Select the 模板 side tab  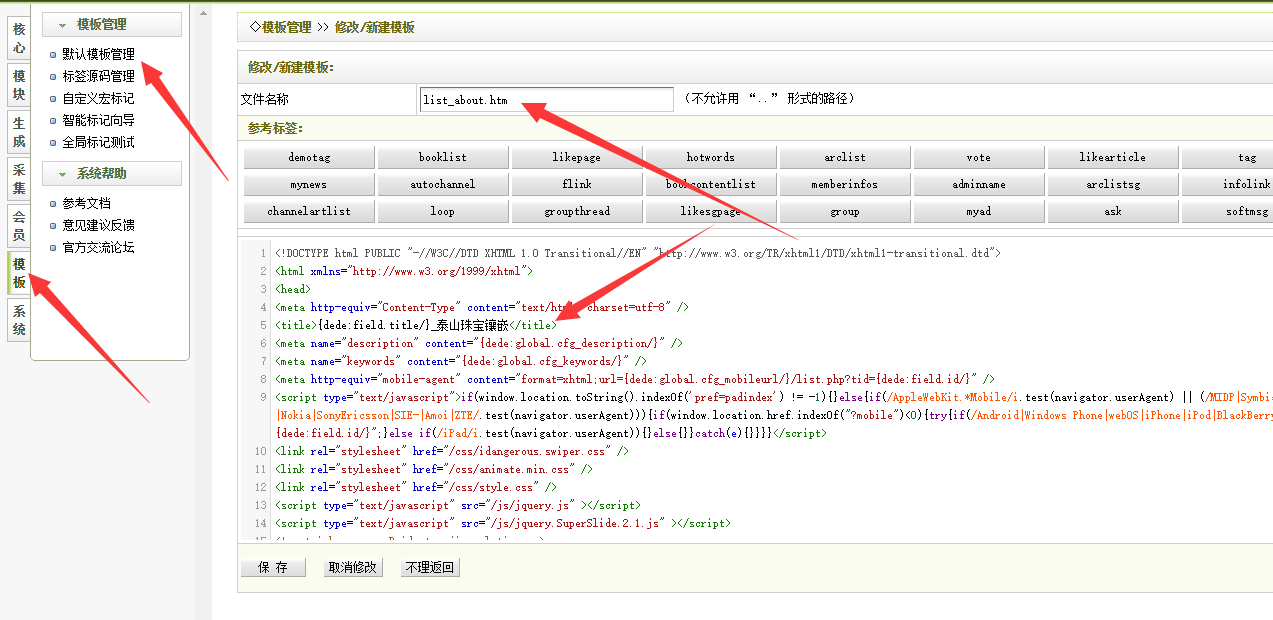[19, 273]
